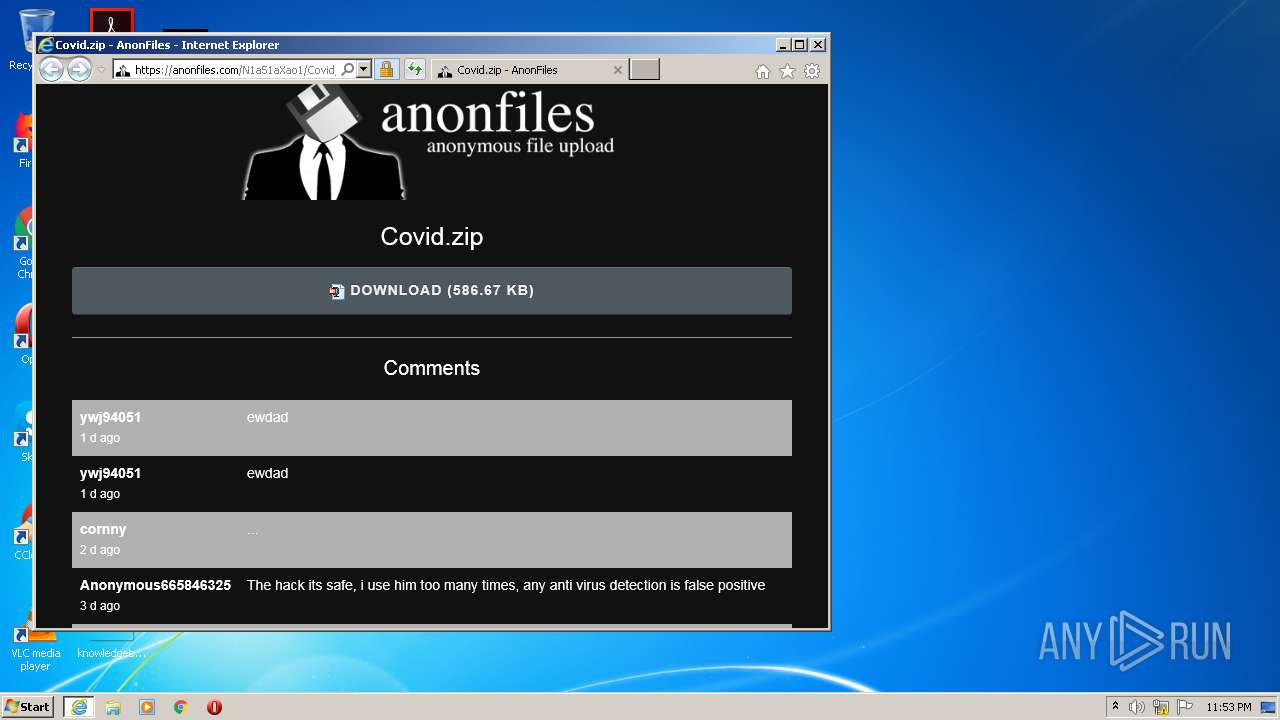Maximize the Internet Explorer window
This screenshot has height=720, width=1280.
(800, 45)
